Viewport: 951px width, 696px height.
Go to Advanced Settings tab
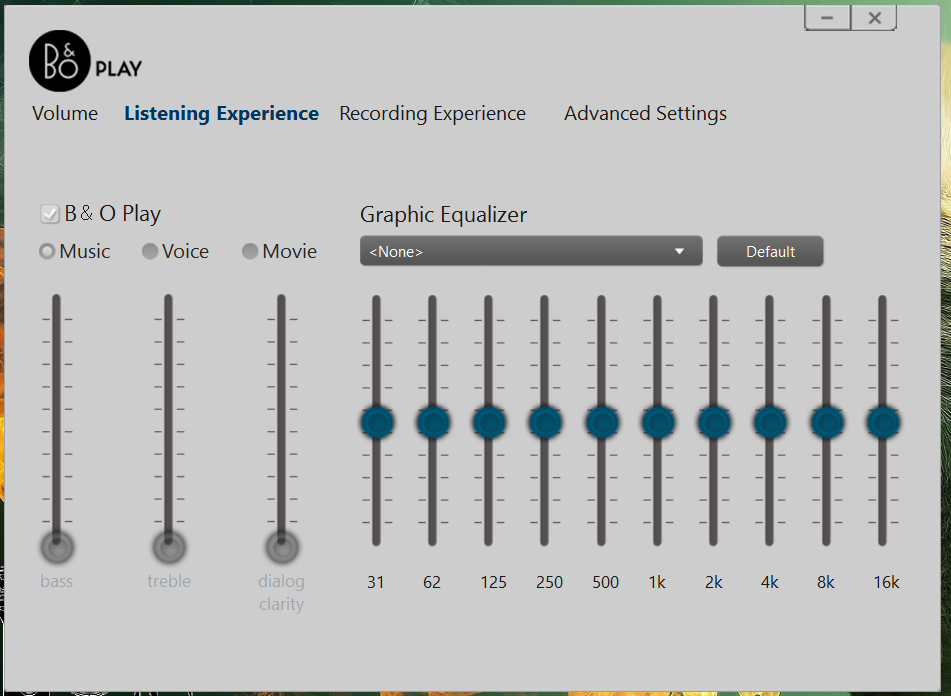pos(645,114)
